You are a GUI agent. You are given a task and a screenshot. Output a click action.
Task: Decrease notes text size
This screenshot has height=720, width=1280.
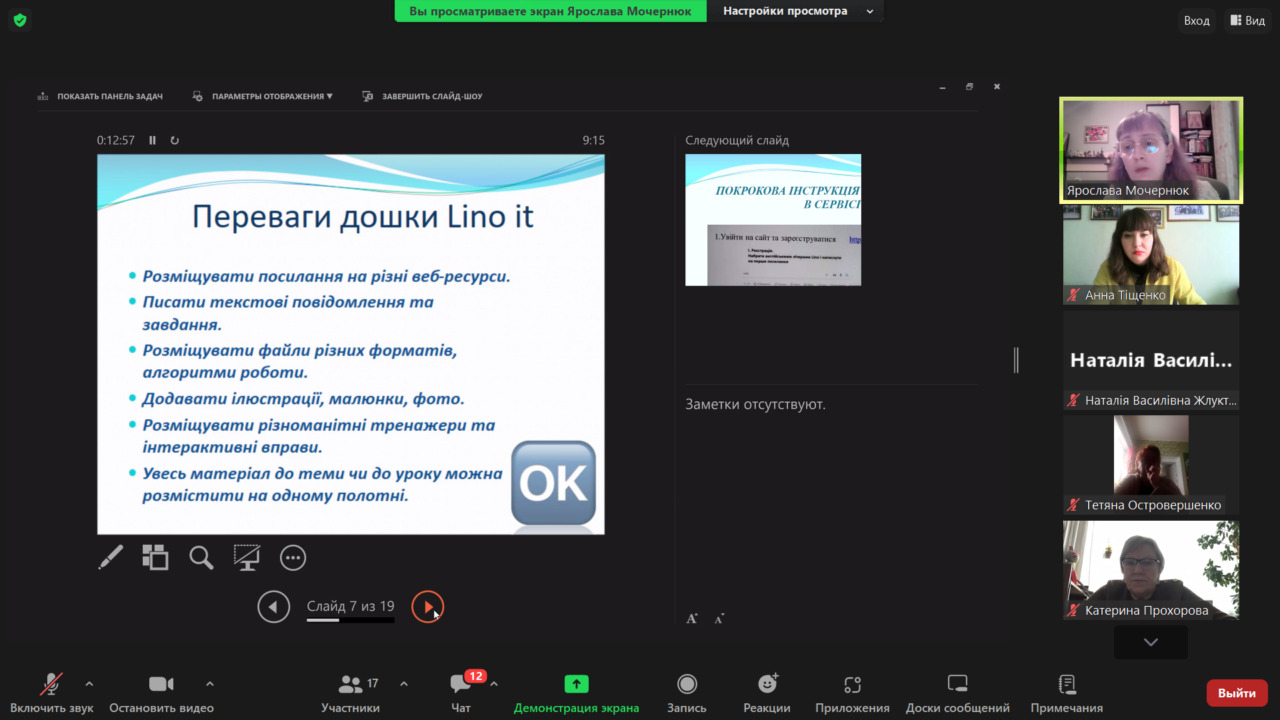coord(719,618)
